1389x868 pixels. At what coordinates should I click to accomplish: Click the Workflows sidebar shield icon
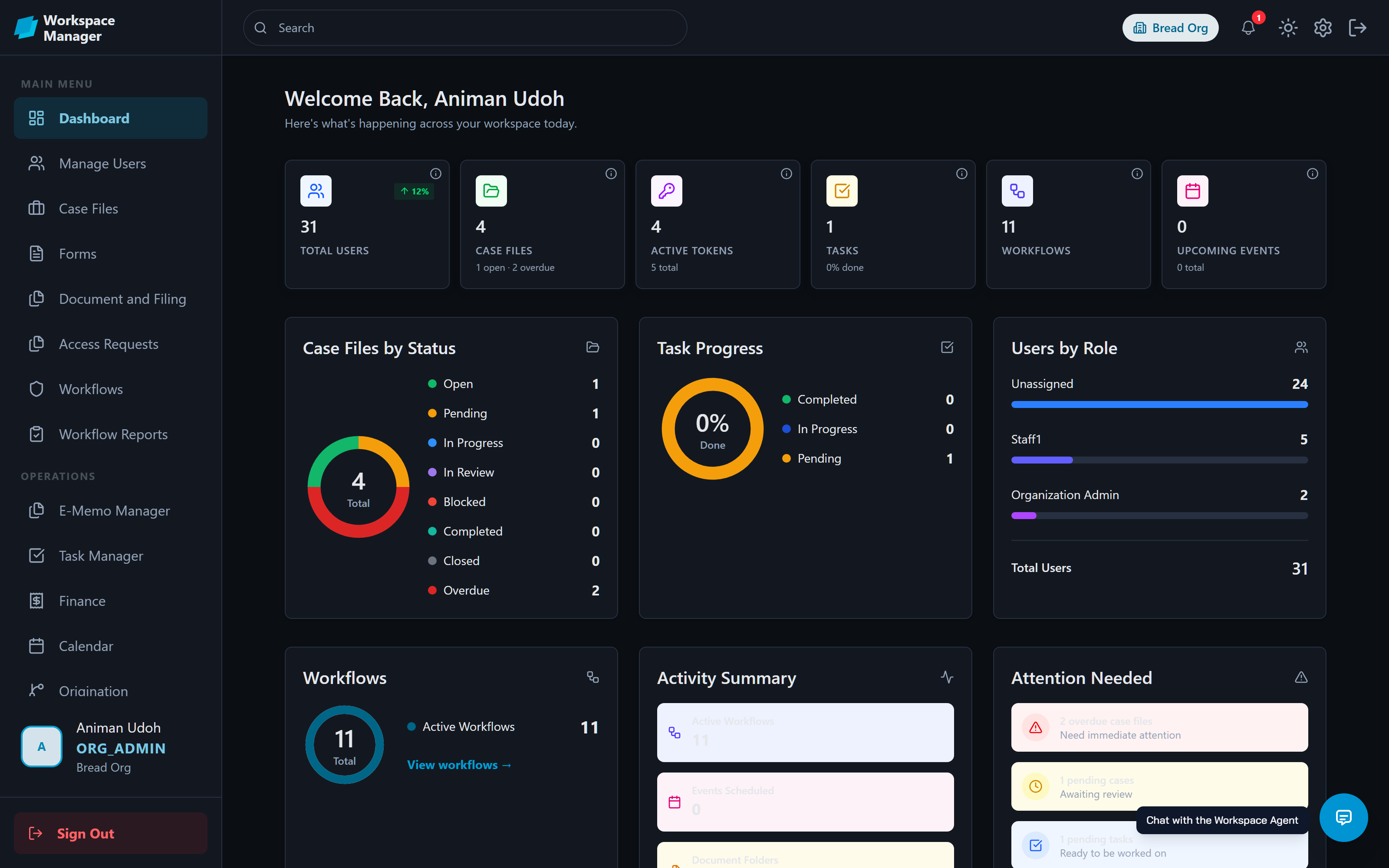36,389
